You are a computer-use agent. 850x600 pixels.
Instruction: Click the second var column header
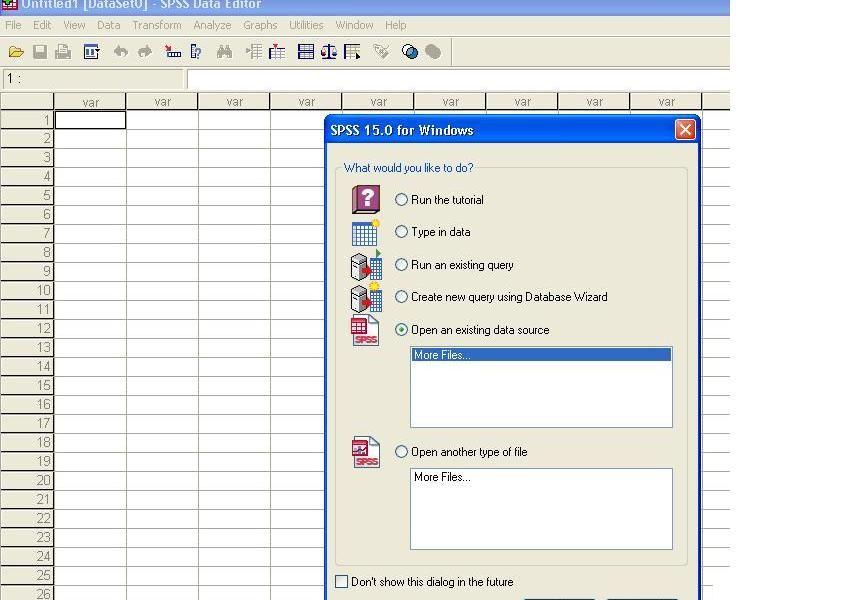coord(162,102)
